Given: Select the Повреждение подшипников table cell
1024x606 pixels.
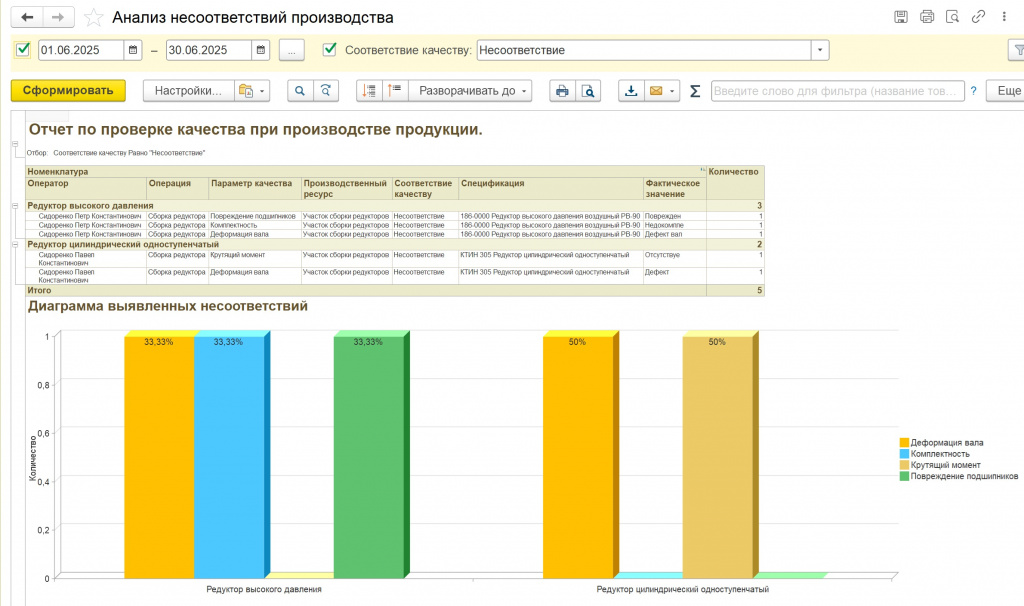Looking at the screenshot, I should pos(255,216).
